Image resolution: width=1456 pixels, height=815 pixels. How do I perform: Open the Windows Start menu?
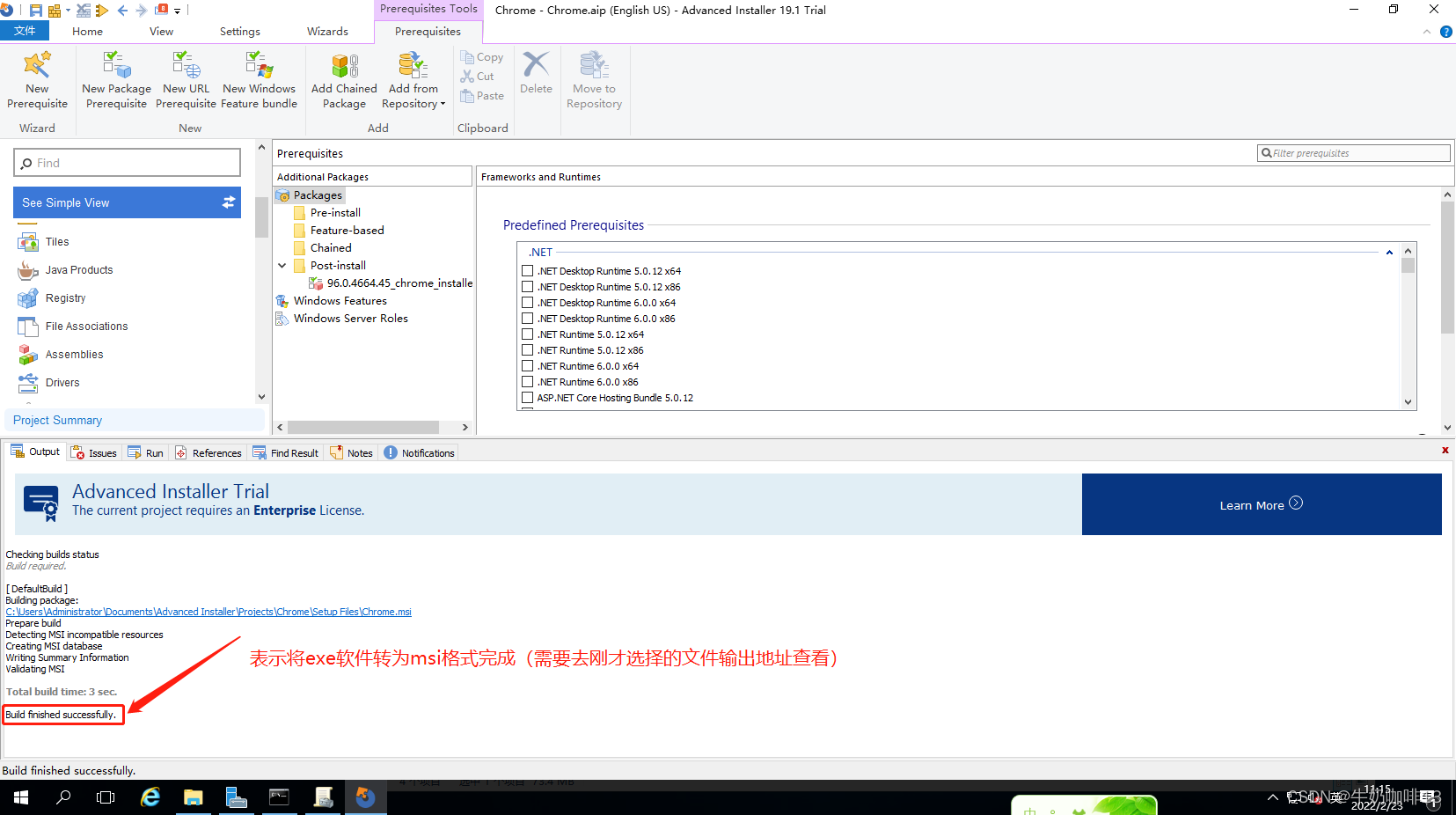[21, 797]
